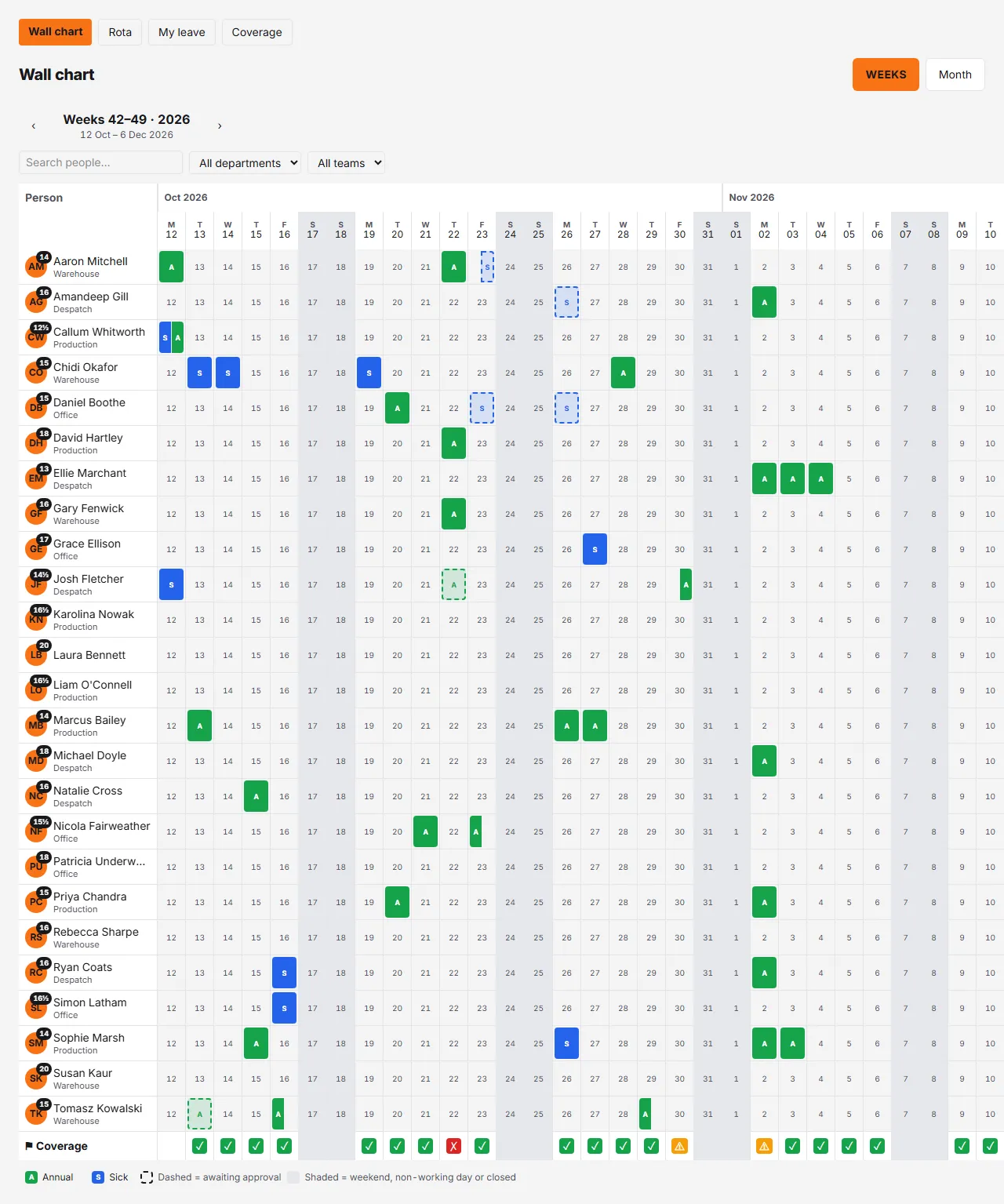Open Marcus Bailey's annual leave on 13 Oct
This screenshot has width=1004, height=1204.
199,726
